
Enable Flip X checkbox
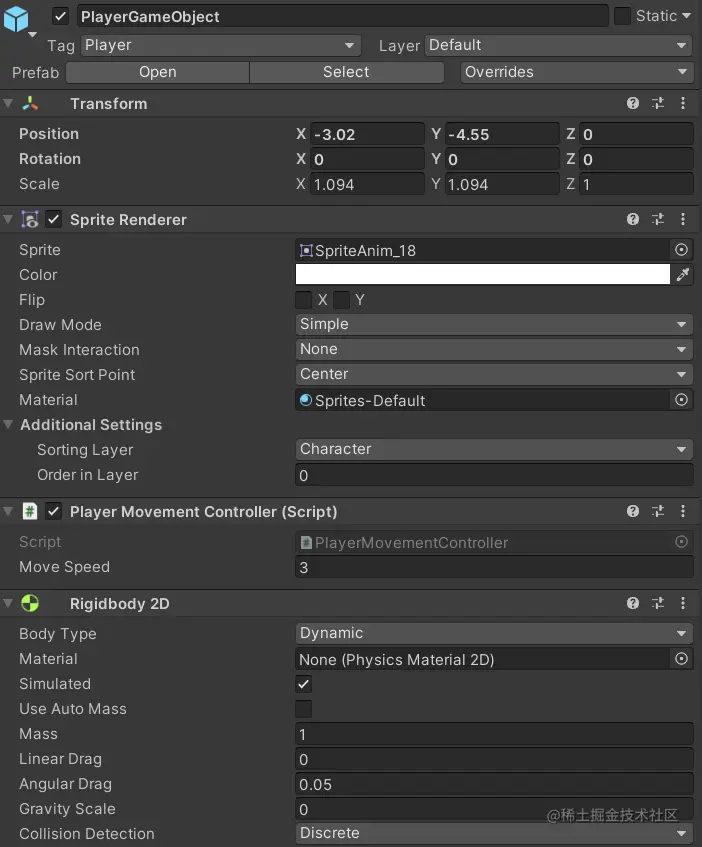304,300
